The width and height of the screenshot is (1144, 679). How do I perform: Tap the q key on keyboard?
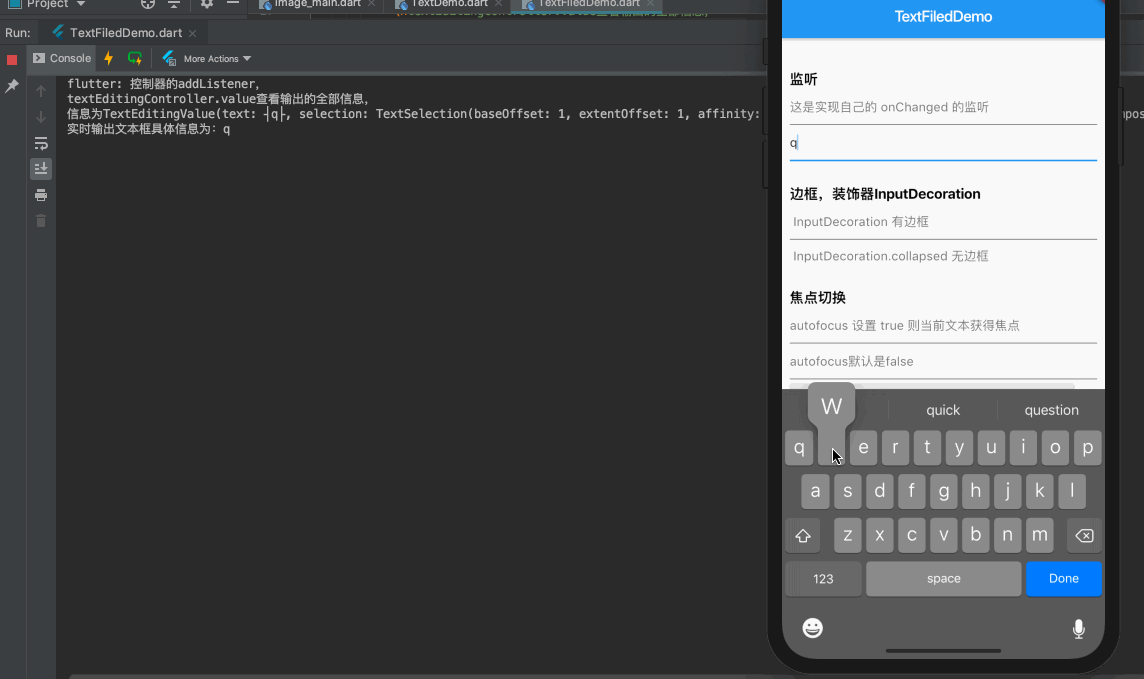point(799,448)
